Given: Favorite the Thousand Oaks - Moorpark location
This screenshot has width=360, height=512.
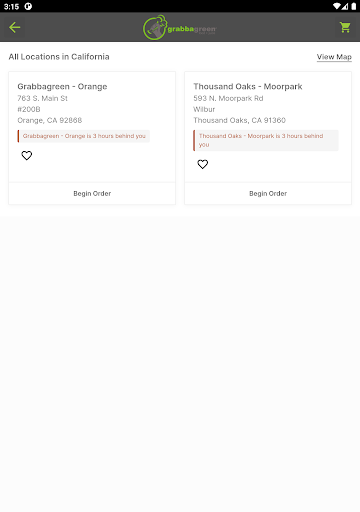Looking at the screenshot, I should tap(203, 164).
